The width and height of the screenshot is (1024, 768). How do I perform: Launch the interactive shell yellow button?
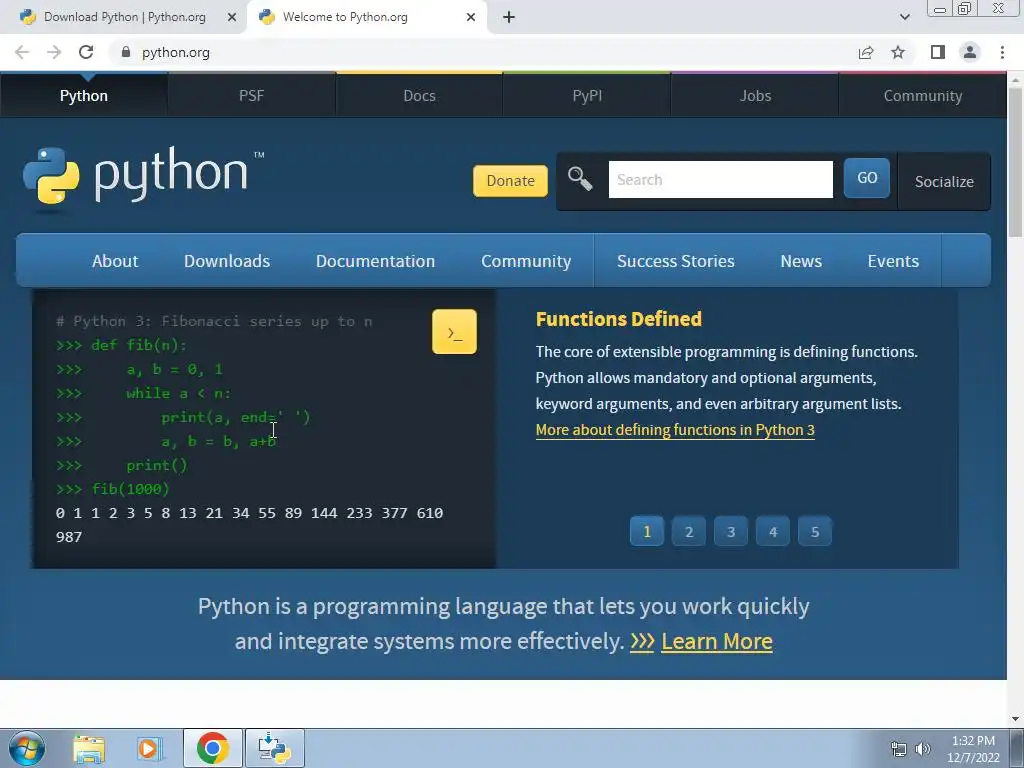(455, 332)
